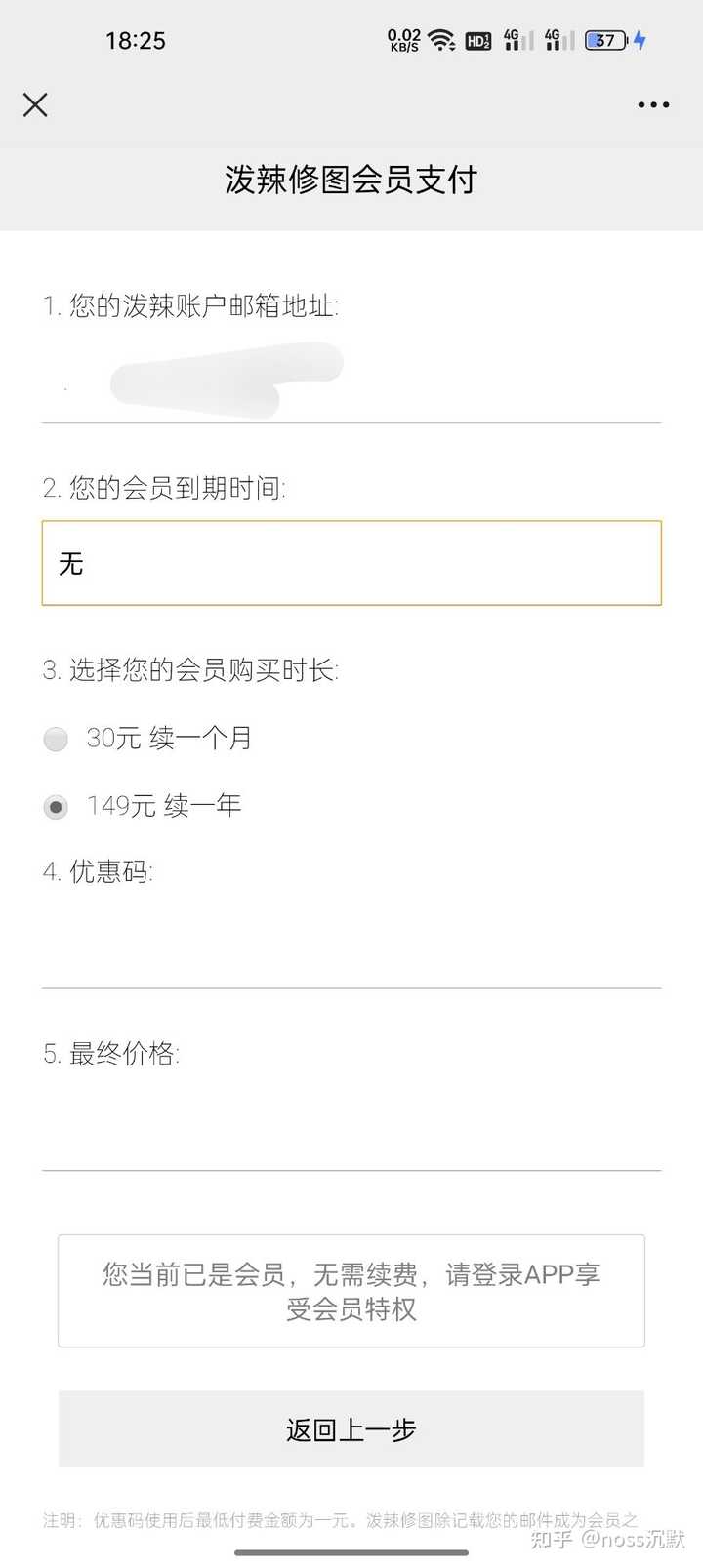Tap the "您当前已是会员" notice button
The height and width of the screenshot is (1568, 703).
(x=351, y=1291)
